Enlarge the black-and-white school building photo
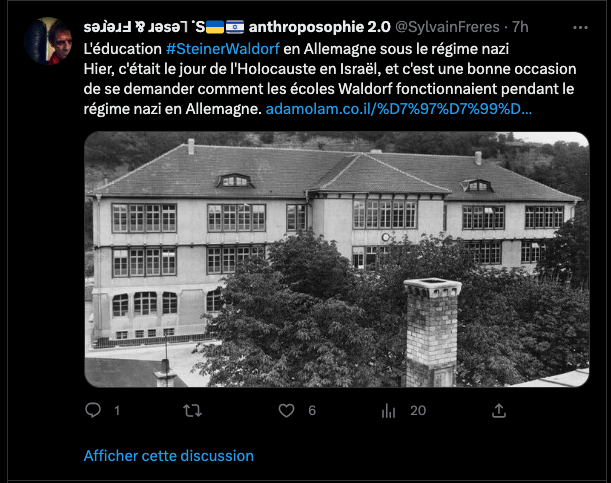The image size is (611, 483). tap(337, 259)
